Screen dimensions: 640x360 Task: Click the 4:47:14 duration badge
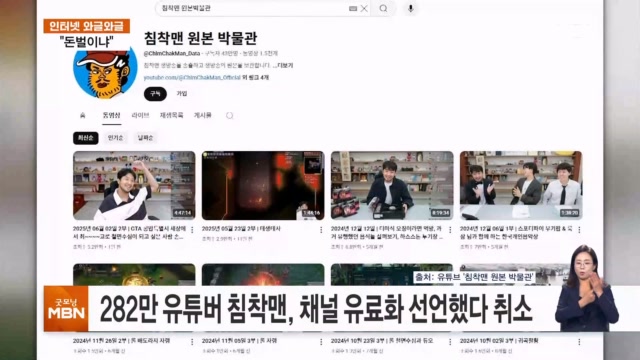point(182,213)
